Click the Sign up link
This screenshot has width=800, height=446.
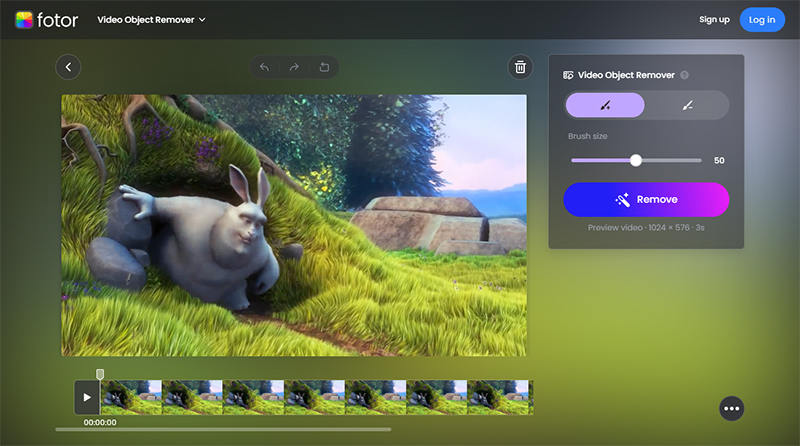coord(714,19)
